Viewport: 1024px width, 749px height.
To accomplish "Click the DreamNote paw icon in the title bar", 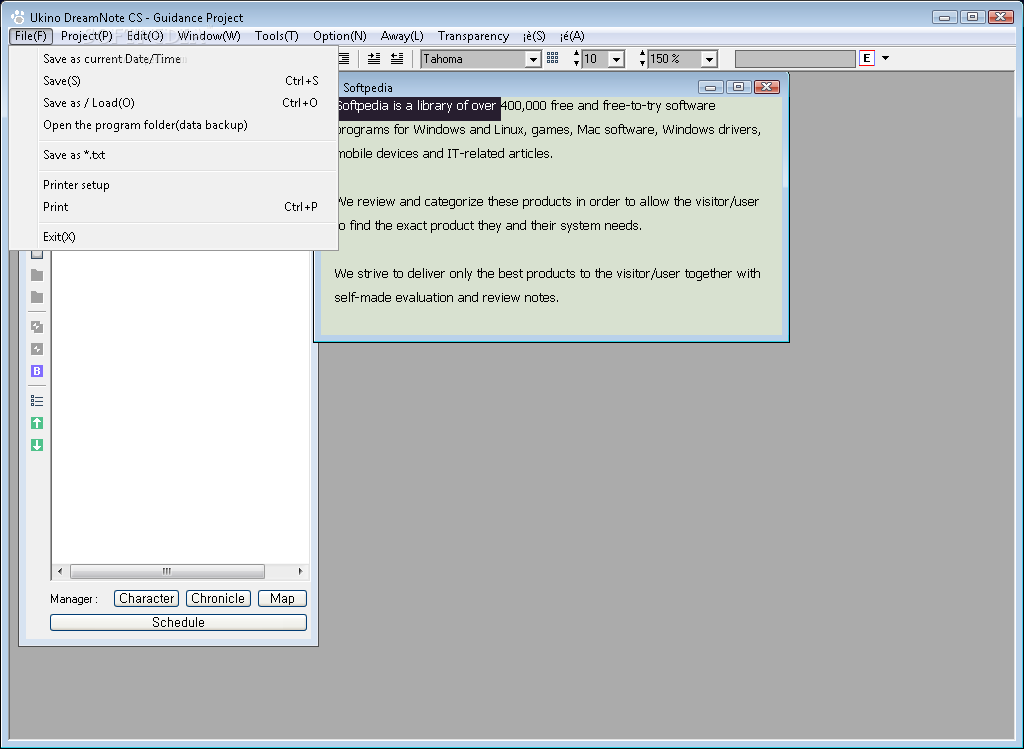I will (x=18, y=18).
